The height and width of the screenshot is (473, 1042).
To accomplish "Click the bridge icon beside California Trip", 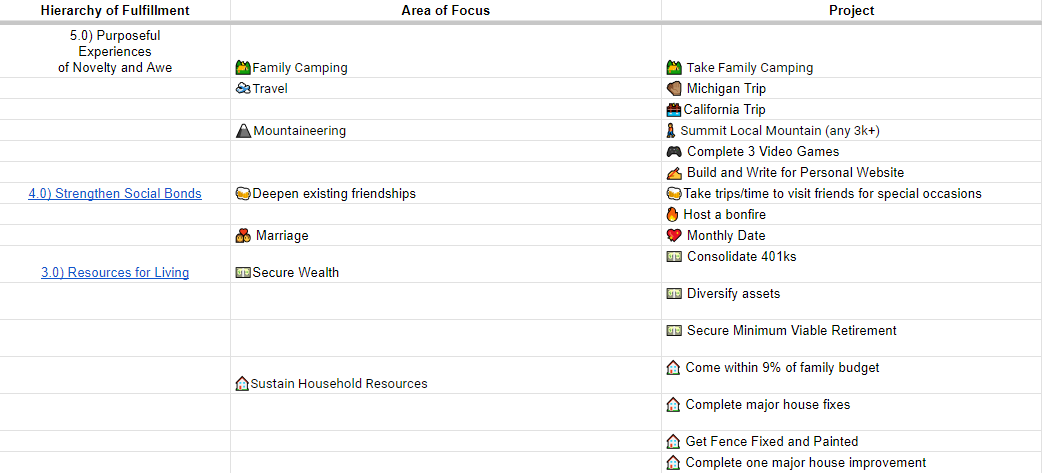I will click(x=674, y=110).
